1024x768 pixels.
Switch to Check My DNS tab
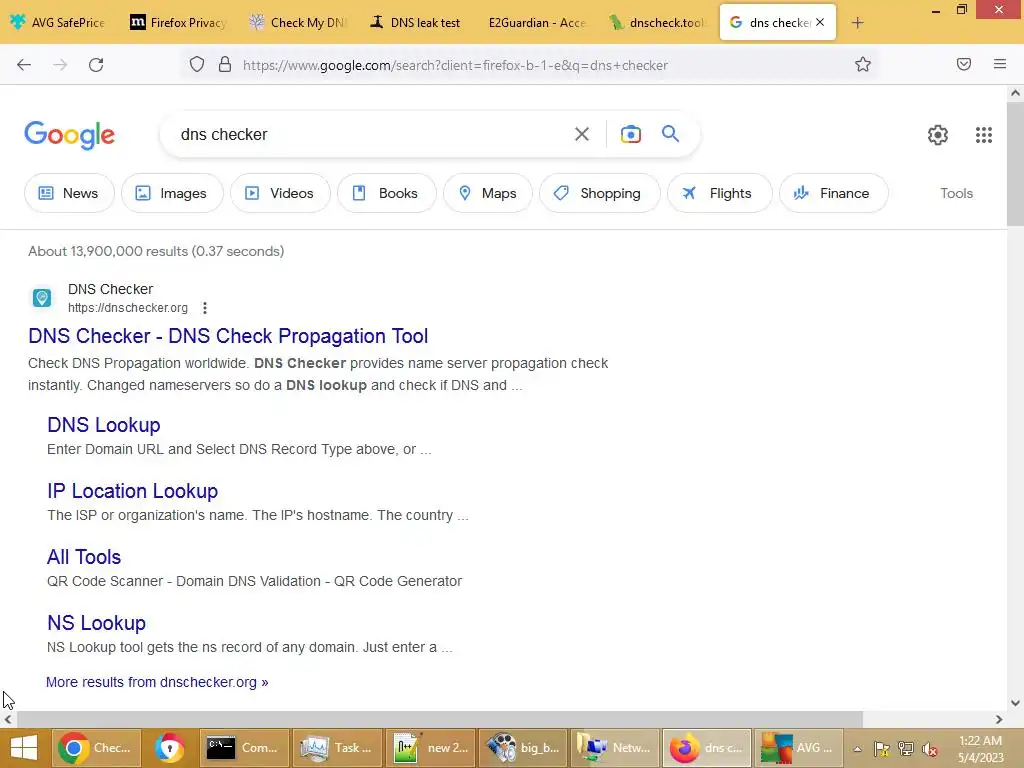[298, 23]
